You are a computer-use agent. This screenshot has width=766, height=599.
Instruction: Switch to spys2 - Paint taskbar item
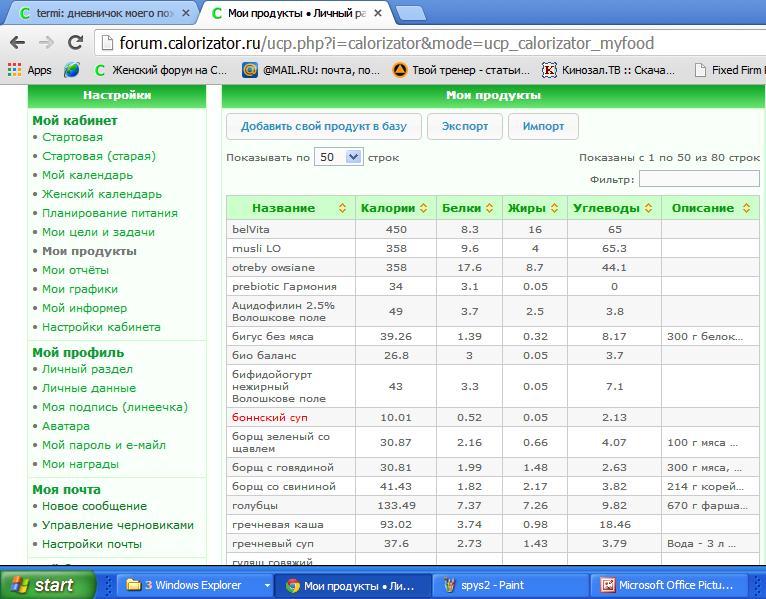point(511,585)
